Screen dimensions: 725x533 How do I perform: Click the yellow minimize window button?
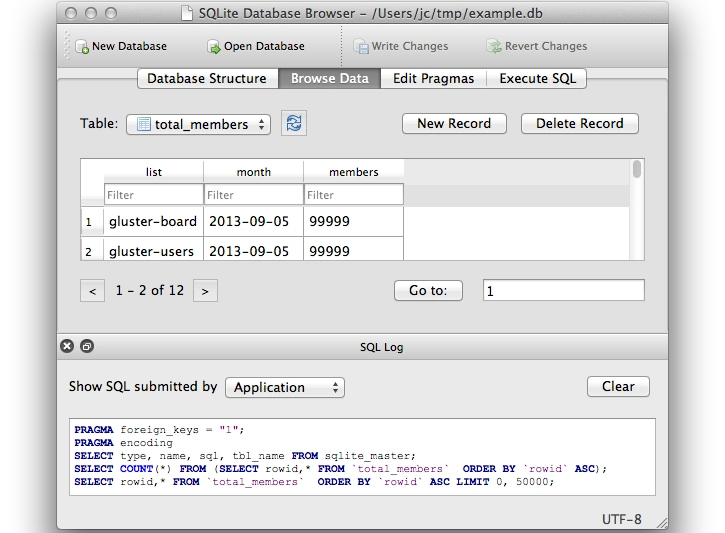coord(91,13)
